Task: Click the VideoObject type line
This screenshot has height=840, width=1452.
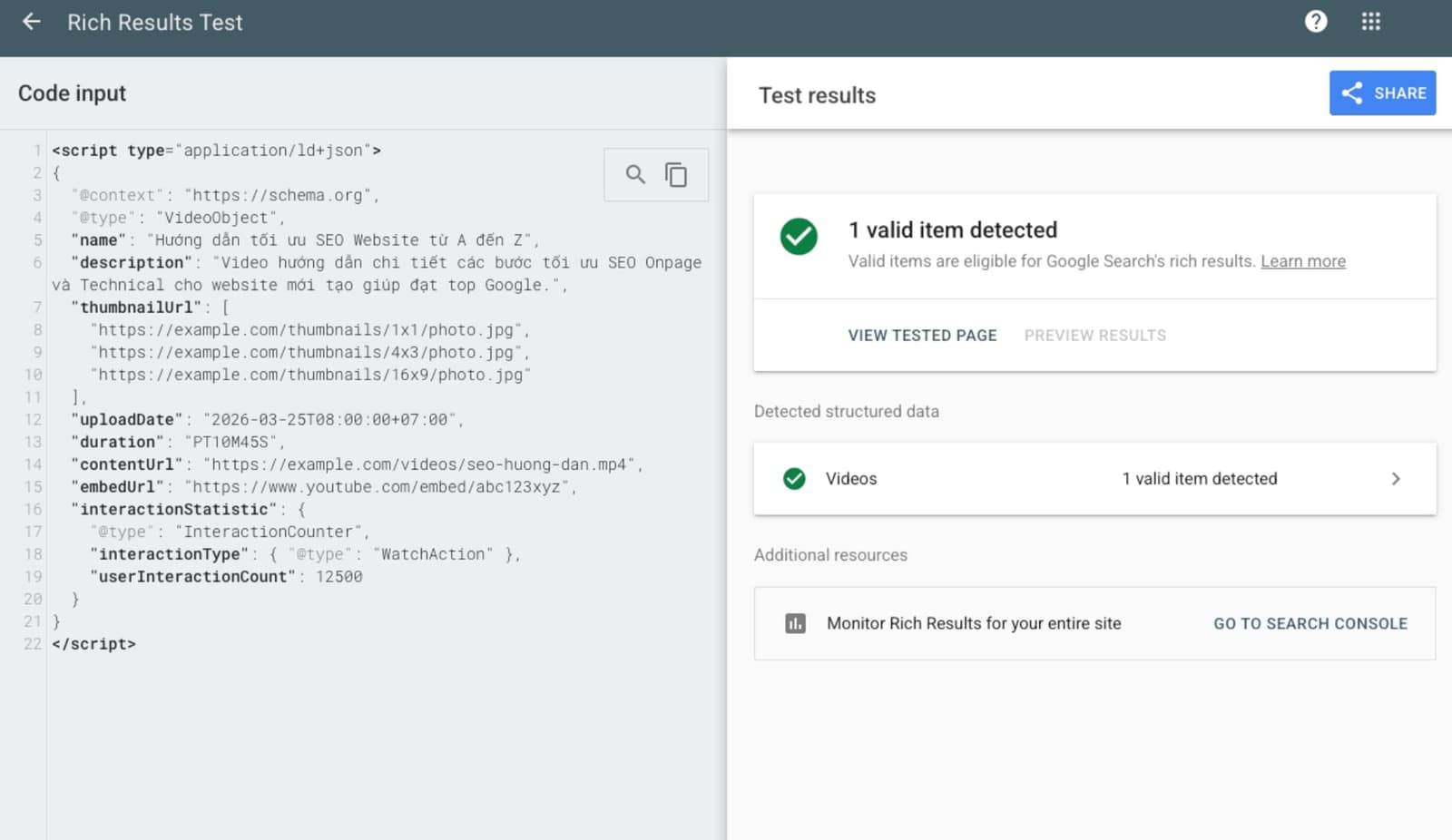Action: click(178, 218)
